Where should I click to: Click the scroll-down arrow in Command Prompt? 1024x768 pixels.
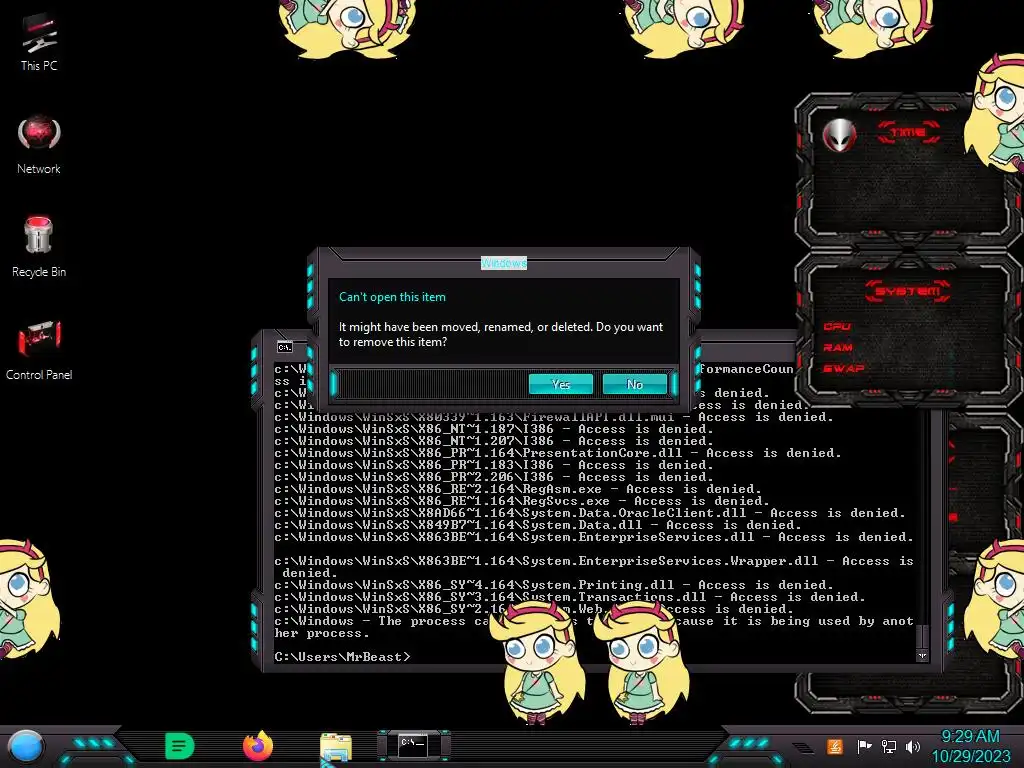point(922,656)
